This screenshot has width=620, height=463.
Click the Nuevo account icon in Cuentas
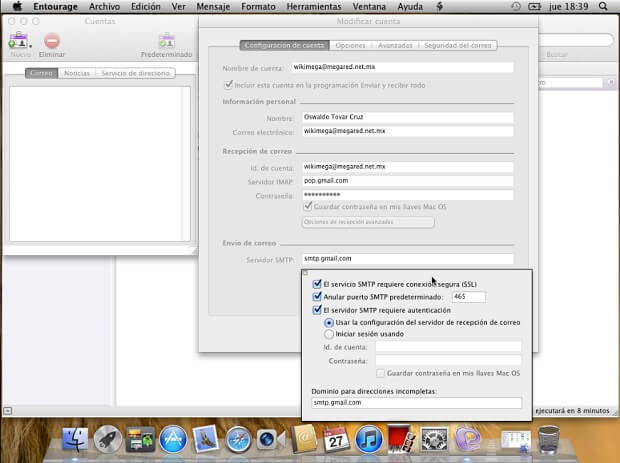(x=18, y=40)
